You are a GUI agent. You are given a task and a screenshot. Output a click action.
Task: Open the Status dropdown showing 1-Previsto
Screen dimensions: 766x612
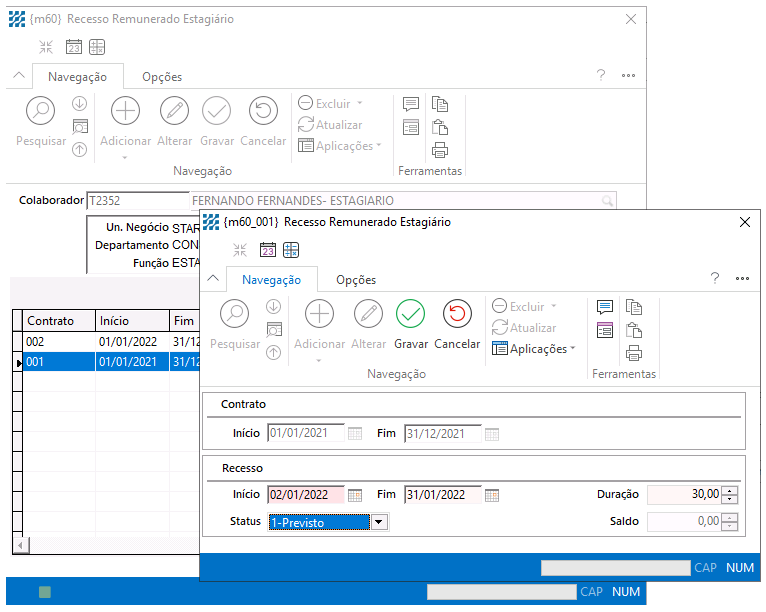coord(378,522)
